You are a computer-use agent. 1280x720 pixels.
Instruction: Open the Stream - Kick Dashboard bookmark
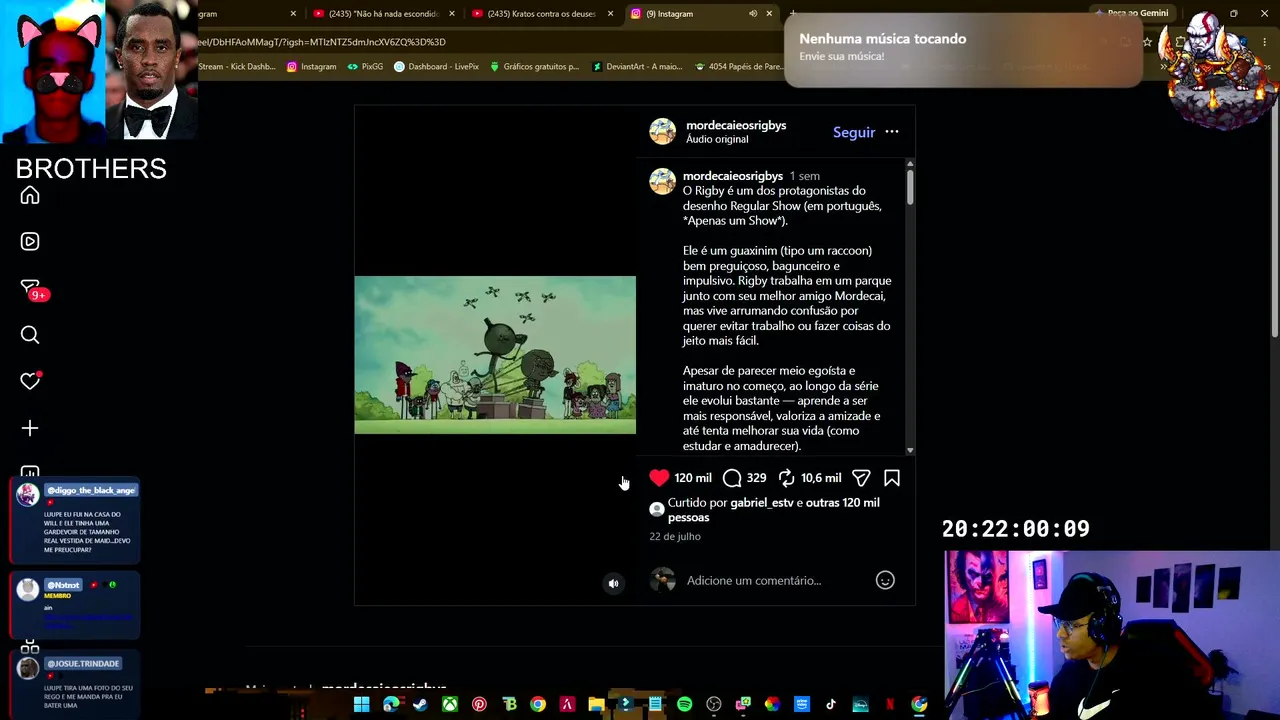pos(237,67)
